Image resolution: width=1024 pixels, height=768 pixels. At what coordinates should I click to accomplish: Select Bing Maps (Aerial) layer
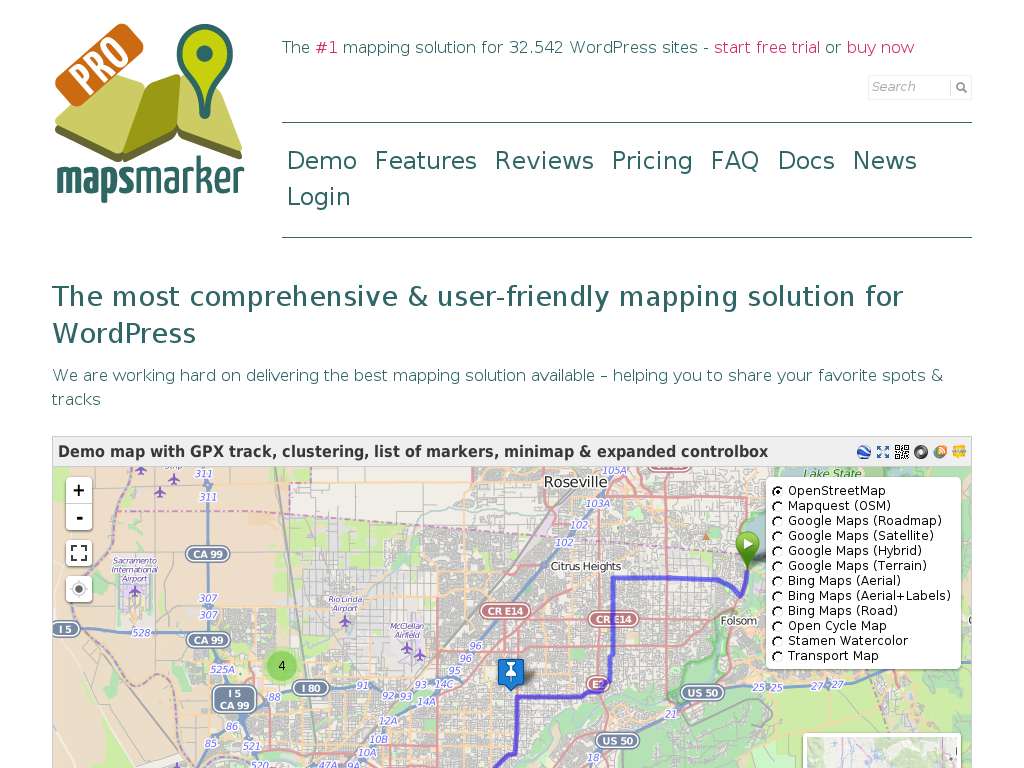click(x=777, y=581)
